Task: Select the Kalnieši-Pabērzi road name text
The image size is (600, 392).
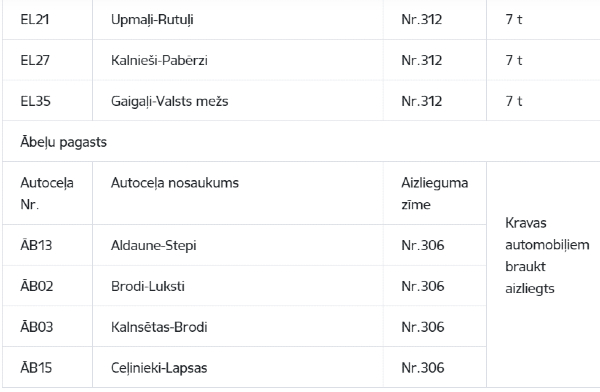Action: coord(159,60)
